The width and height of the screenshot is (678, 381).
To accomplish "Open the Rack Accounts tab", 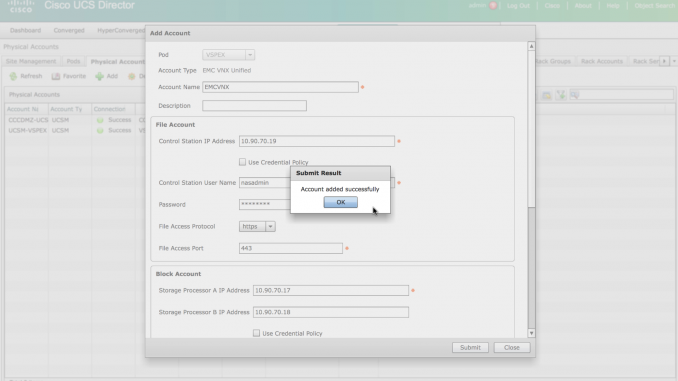I will pos(601,61).
